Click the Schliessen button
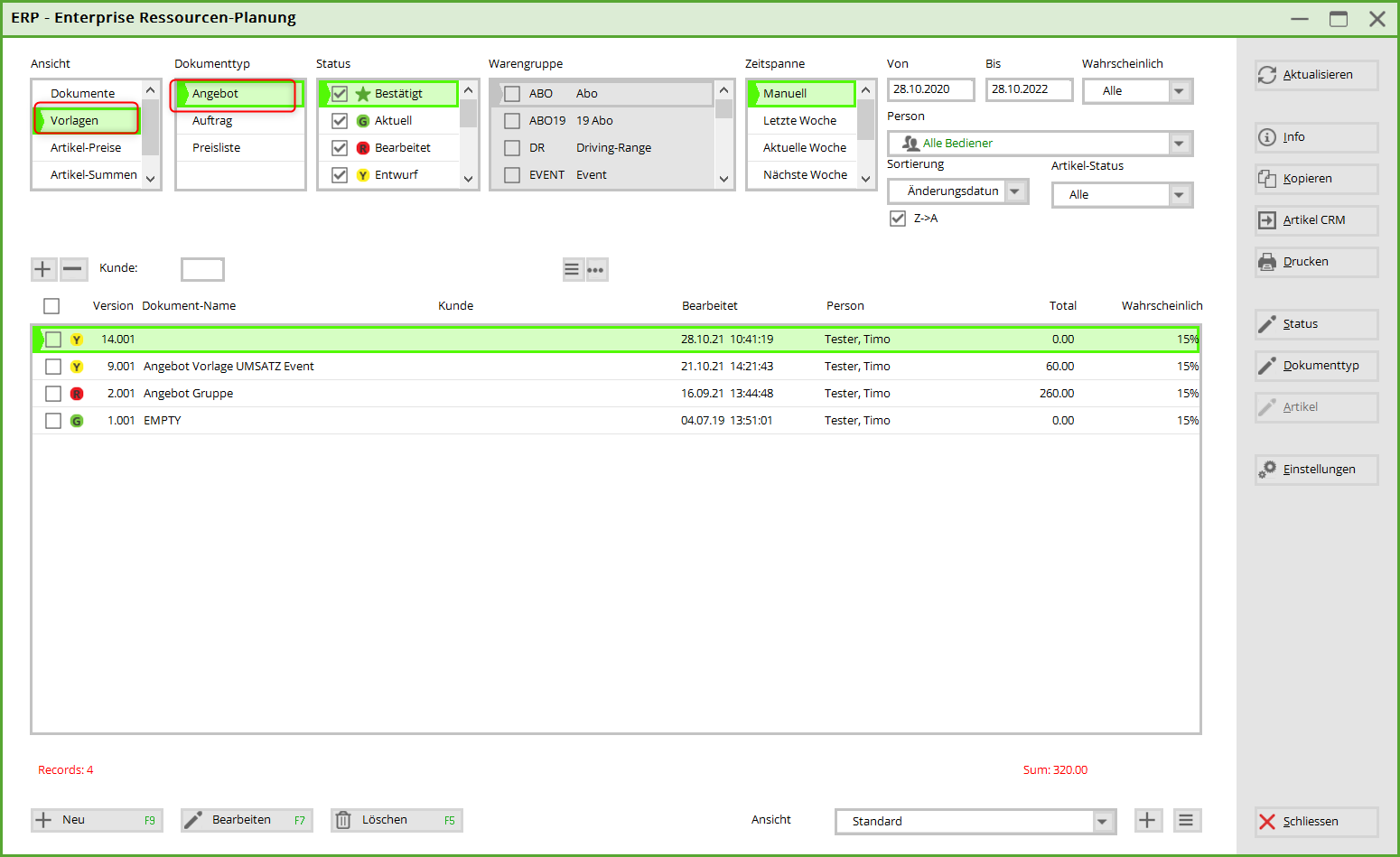1400x857 pixels. tap(1316, 822)
